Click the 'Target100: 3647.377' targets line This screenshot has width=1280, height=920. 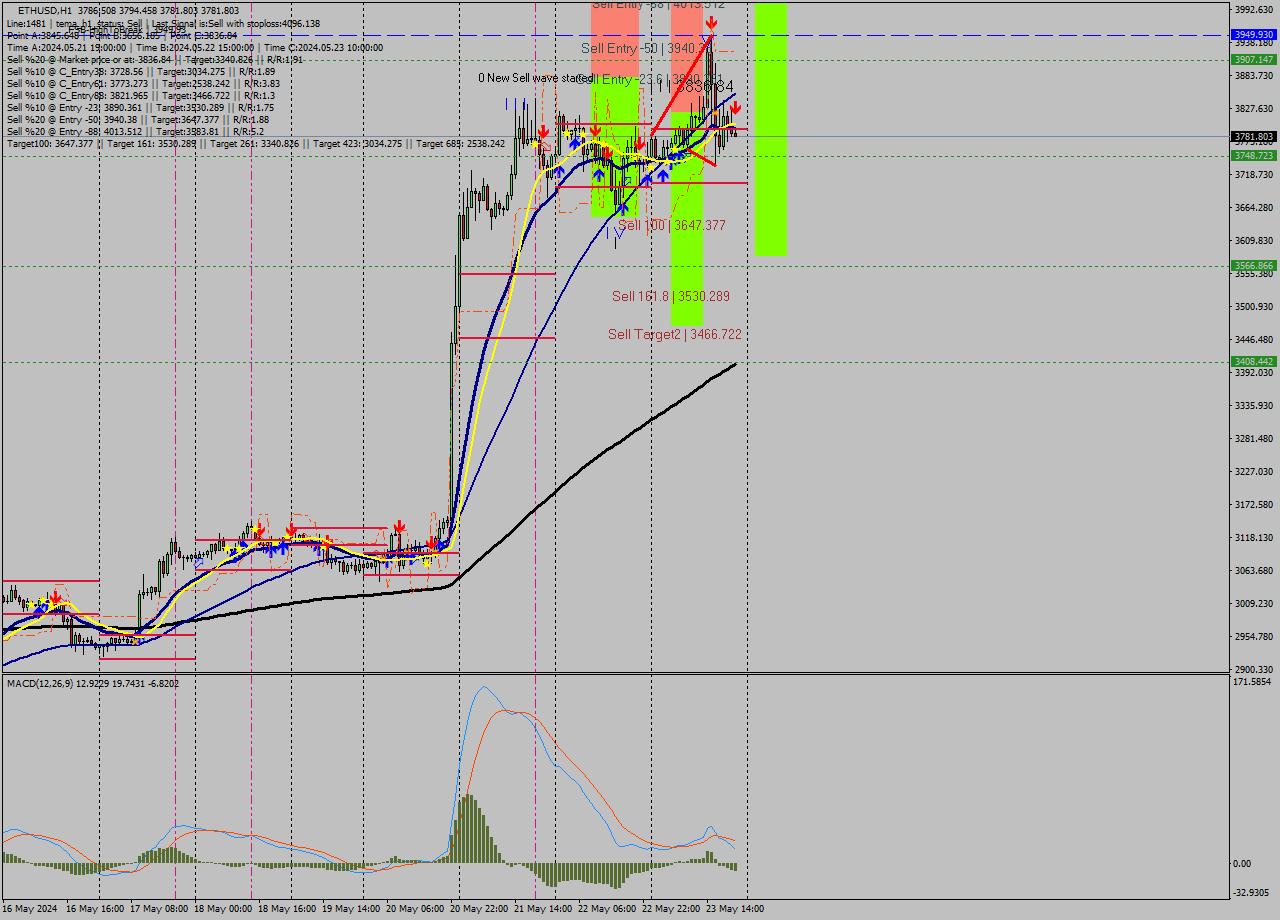255,144
